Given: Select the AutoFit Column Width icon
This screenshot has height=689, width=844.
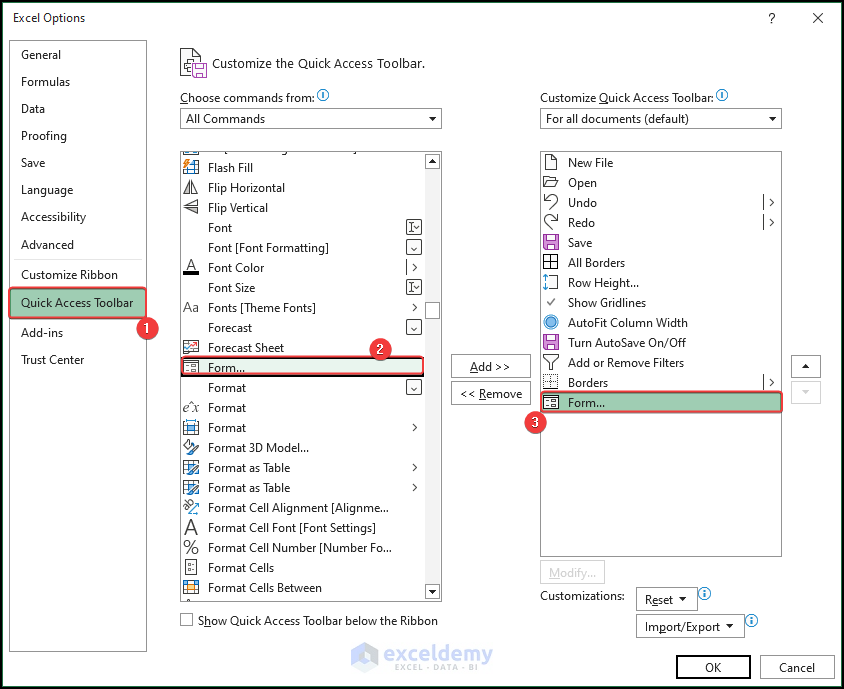Looking at the screenshot, I should click(x=551, y=322).
